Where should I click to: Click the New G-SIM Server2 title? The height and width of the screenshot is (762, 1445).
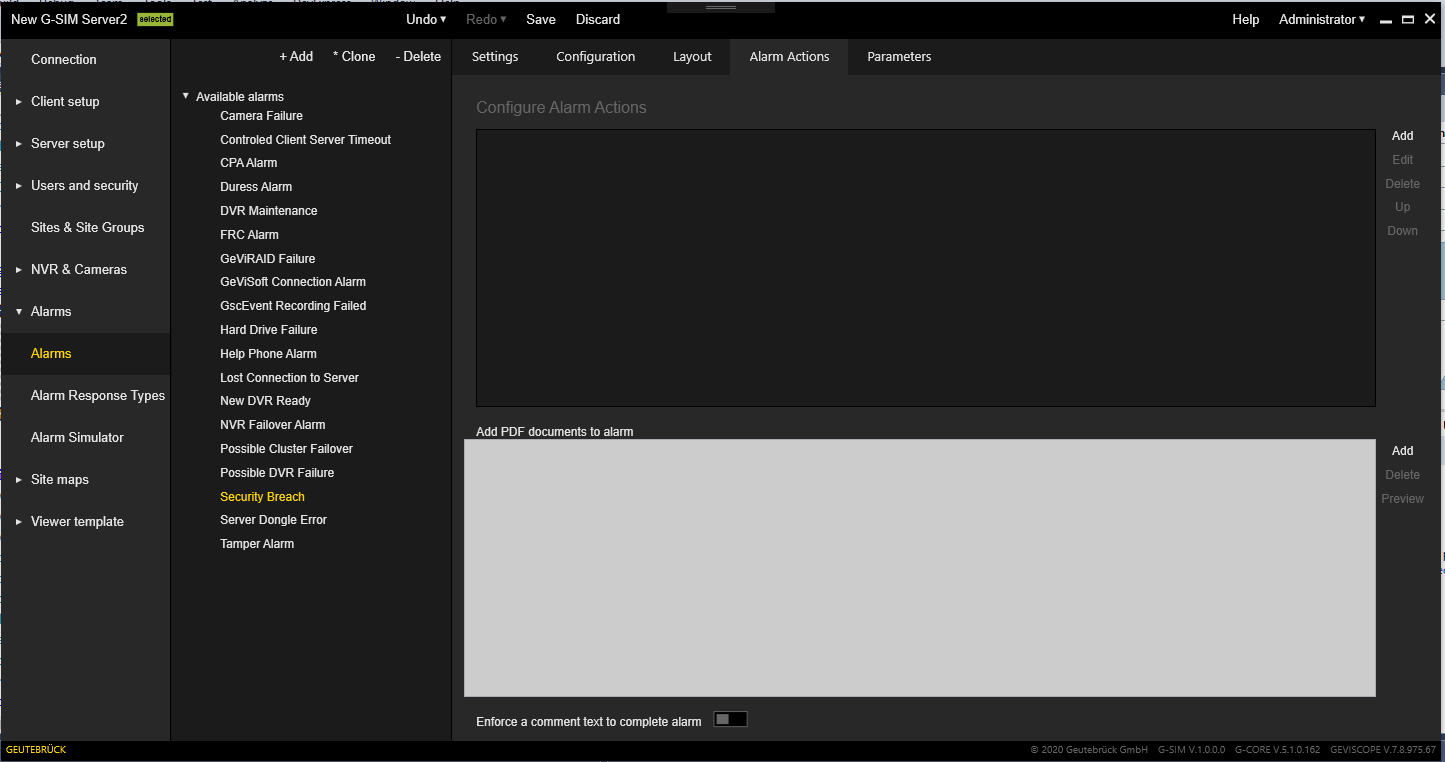[x=69, y=19]
